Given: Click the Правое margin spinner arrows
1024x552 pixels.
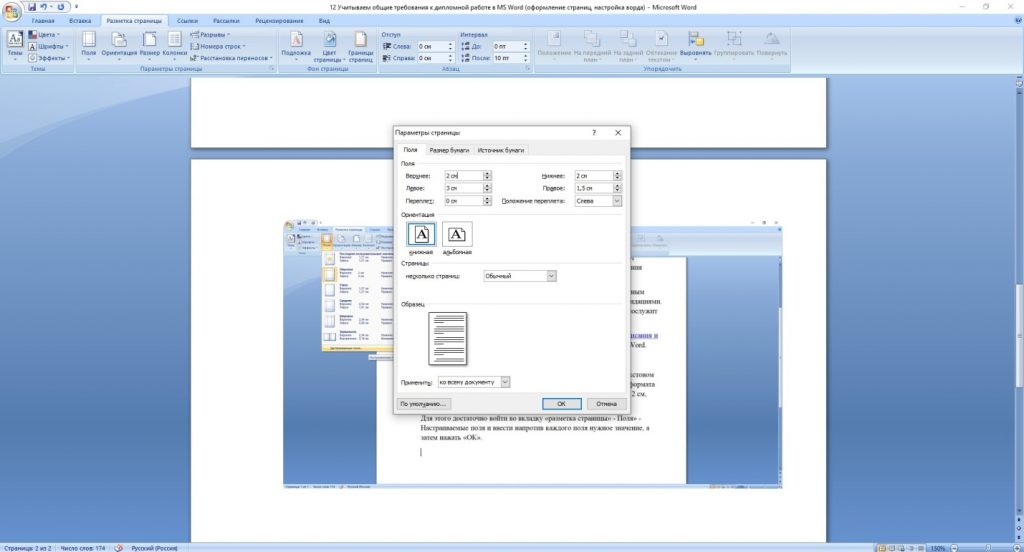Looking at the screenshot, I should coord(617,188).
